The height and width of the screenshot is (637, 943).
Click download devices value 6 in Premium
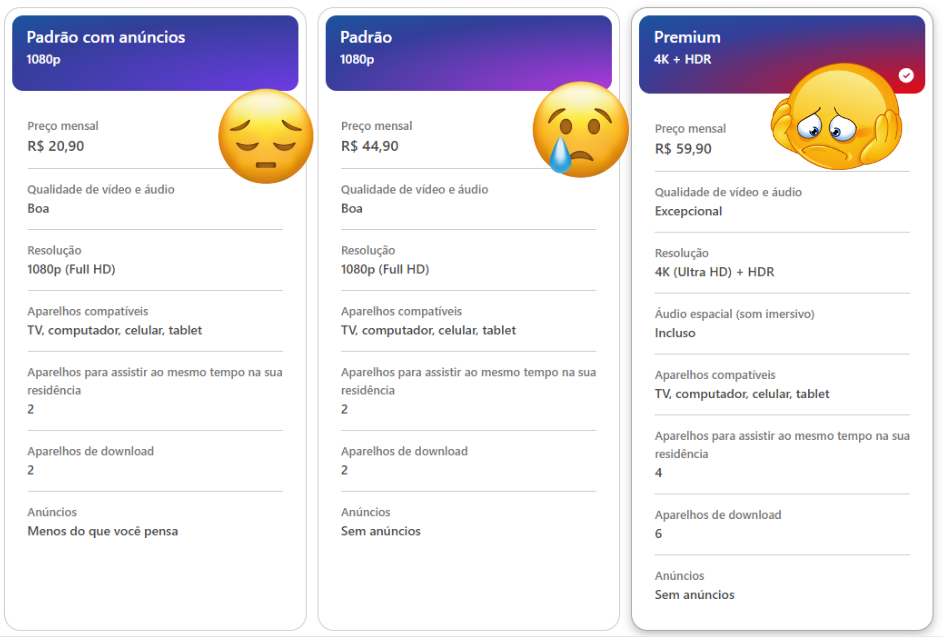point(658,534)
